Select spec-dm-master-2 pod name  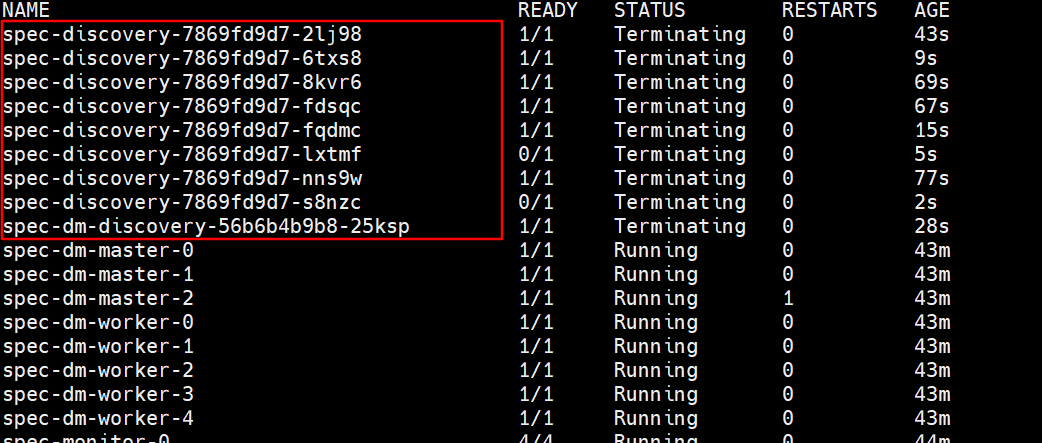coord(98,298)
